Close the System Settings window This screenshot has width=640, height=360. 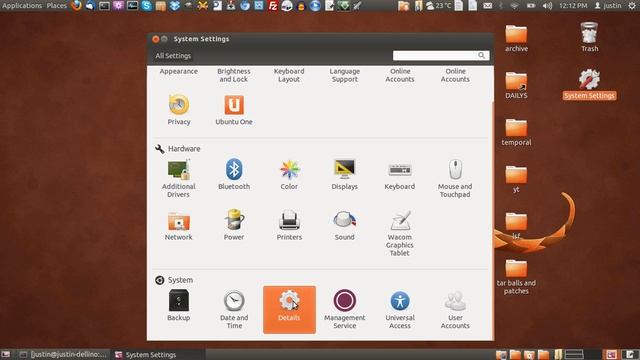156,39
